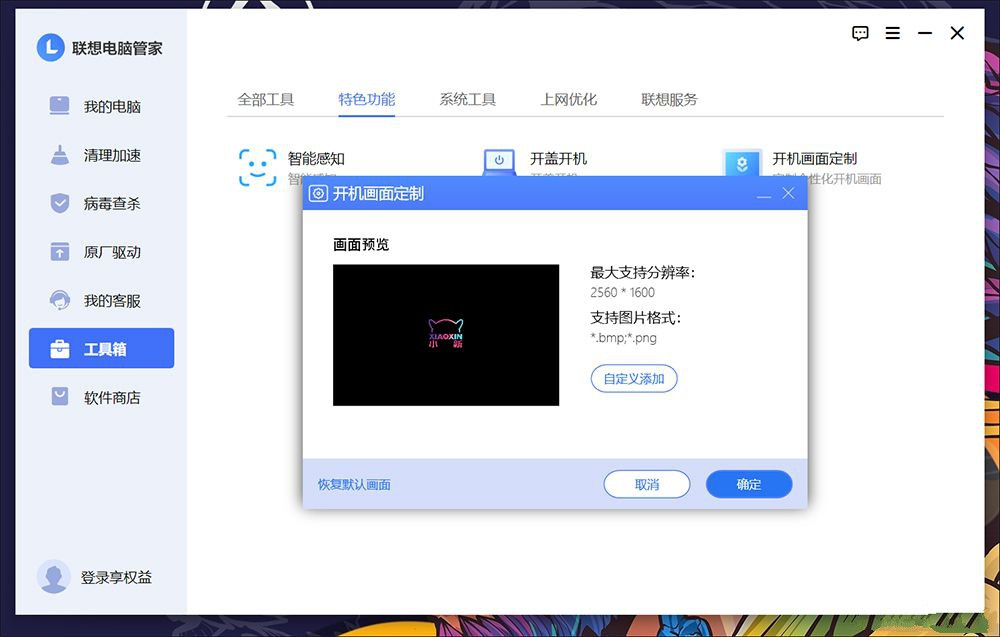Click the 病毒查杀 shield icon
Image resolution: width=1000 pixels, height=637 pixels.
click(59, 203)
